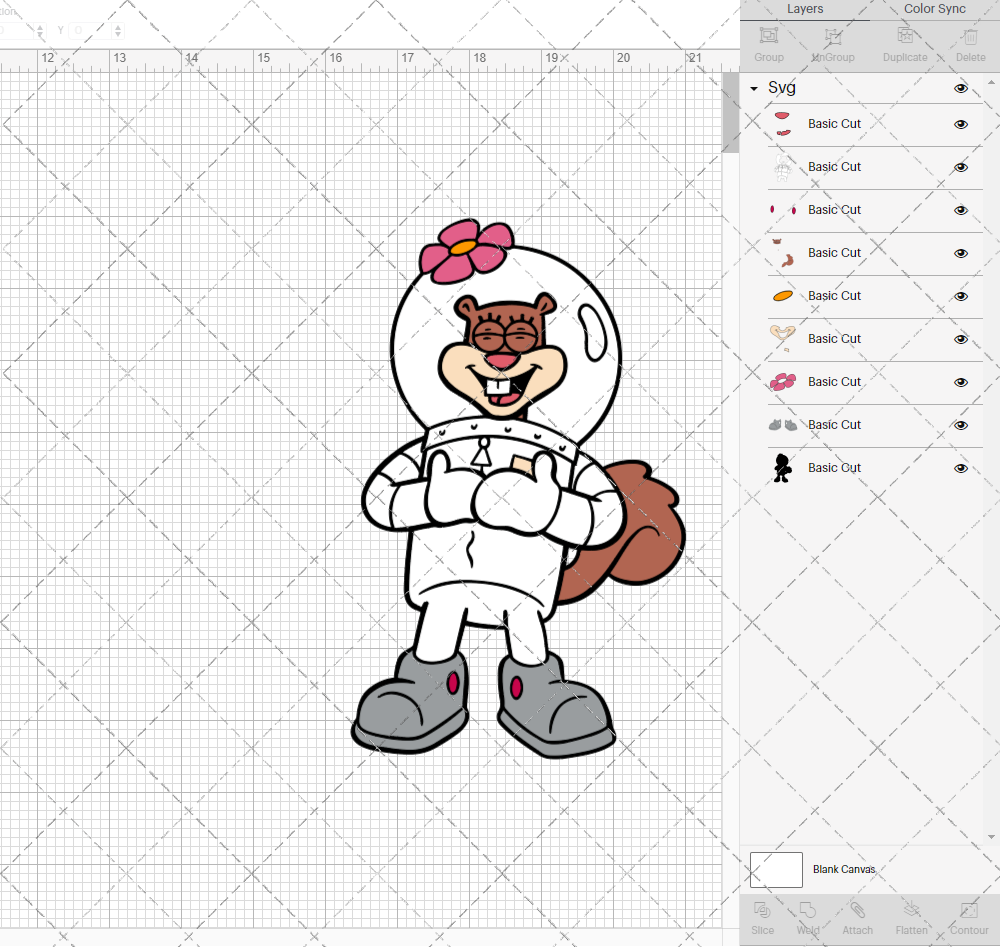
Task: Hide the white suit Basic Cut layer
Action: click(x=960, y=167)
